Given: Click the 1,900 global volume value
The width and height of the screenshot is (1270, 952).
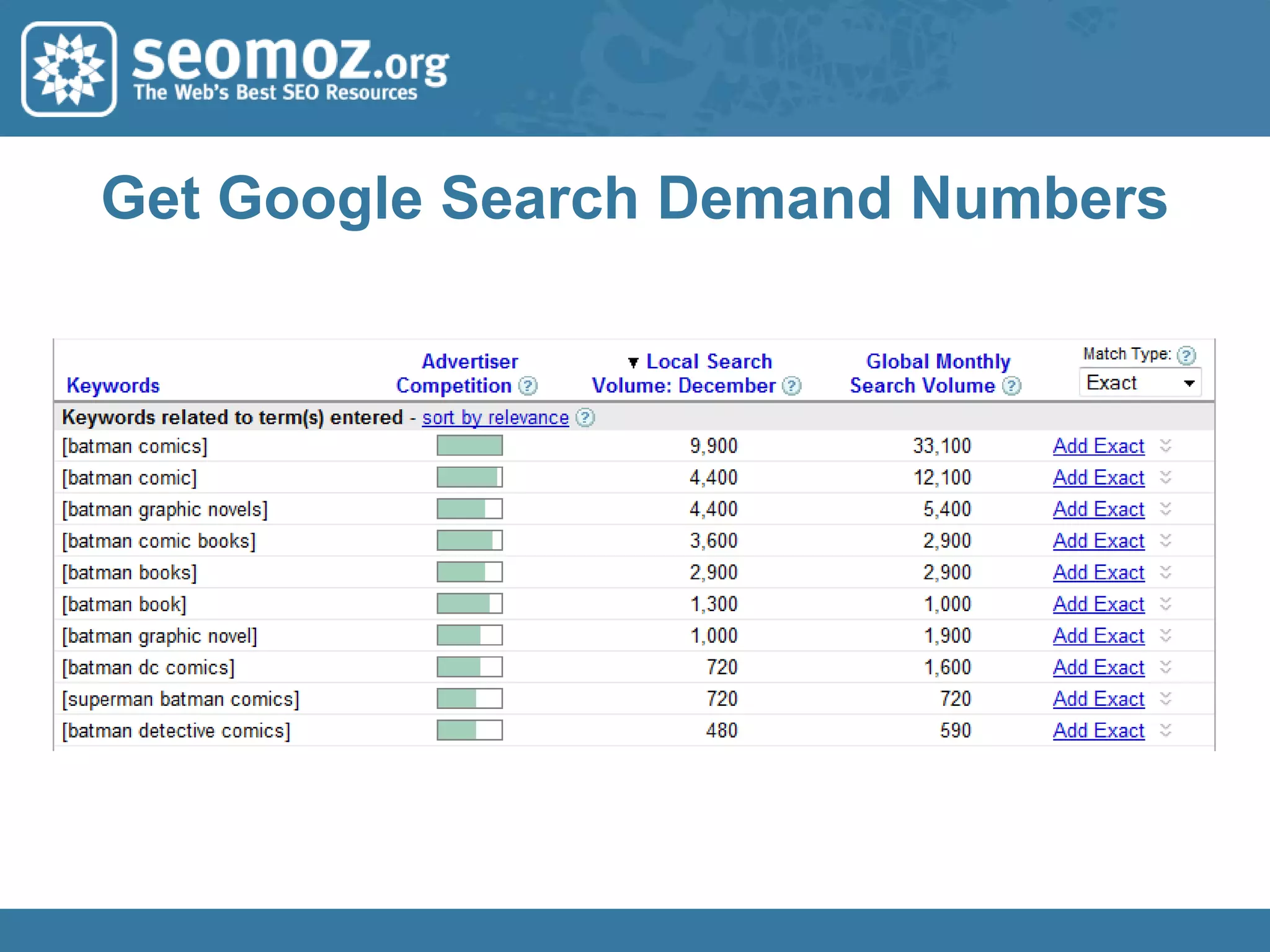Looking at the screenshot, I should coord(947,636).
